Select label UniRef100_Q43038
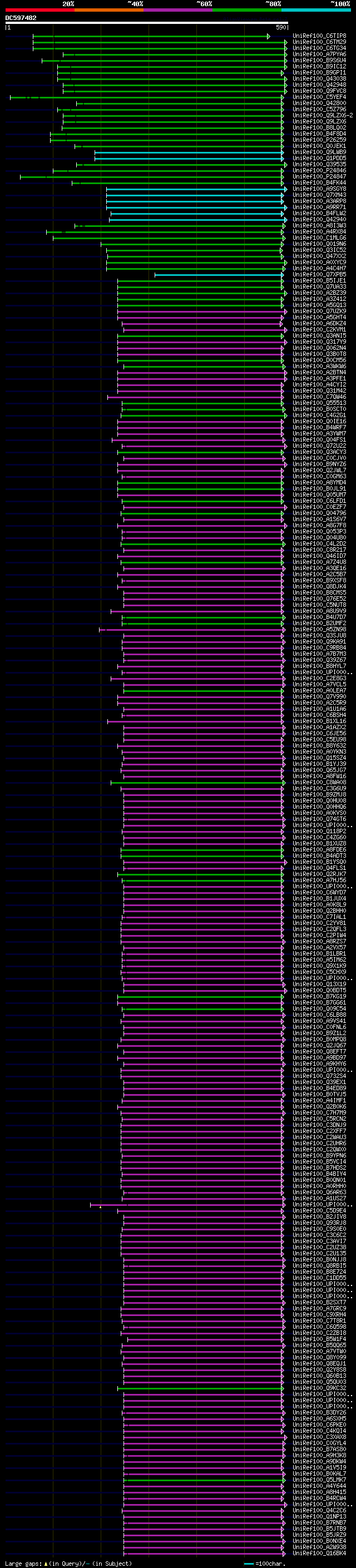The width and height of the screenshot is (356, 1568). tap(319, 78)
